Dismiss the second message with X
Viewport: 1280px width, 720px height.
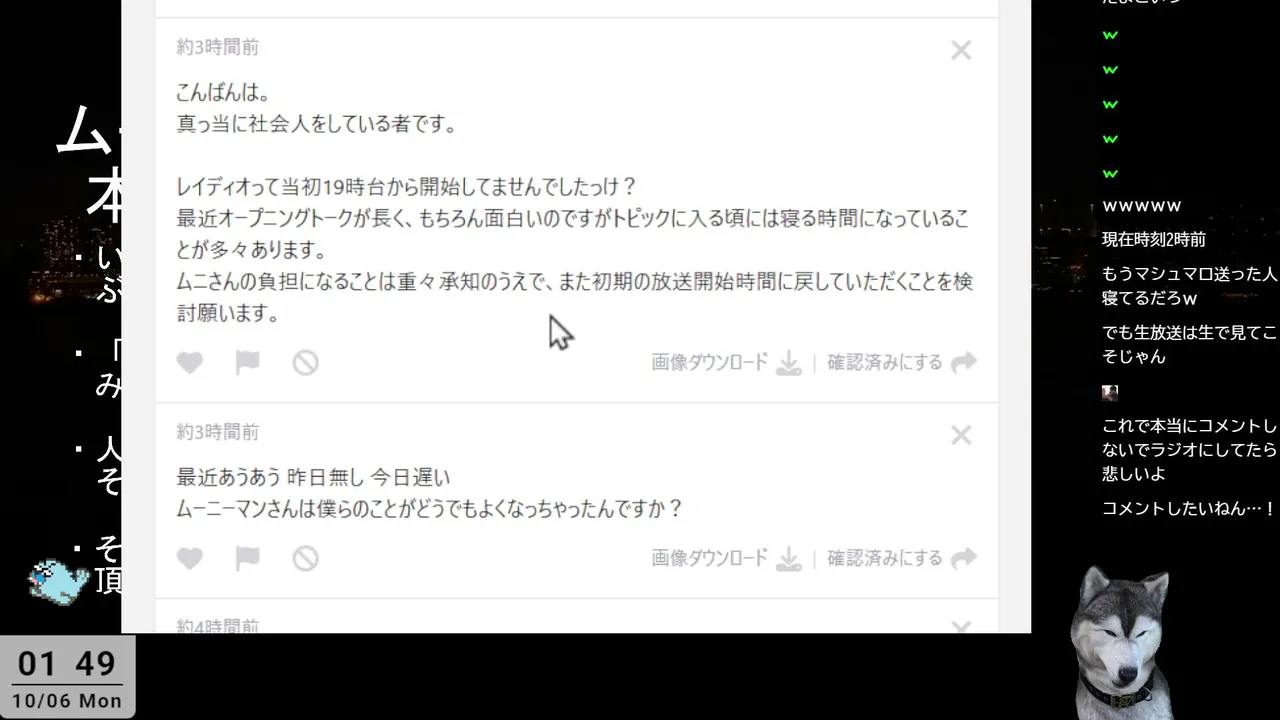(961, 435)
